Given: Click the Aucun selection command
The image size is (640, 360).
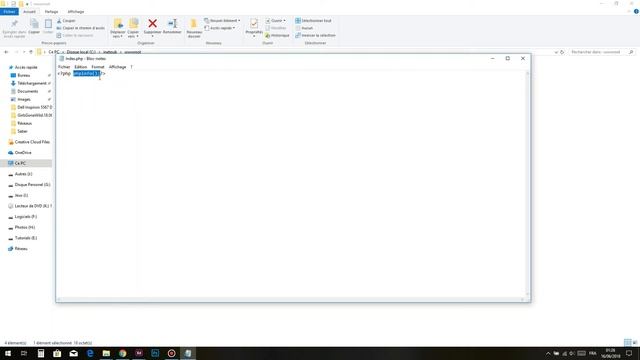Looking at the screenshot, I should (x=304, y=28).
